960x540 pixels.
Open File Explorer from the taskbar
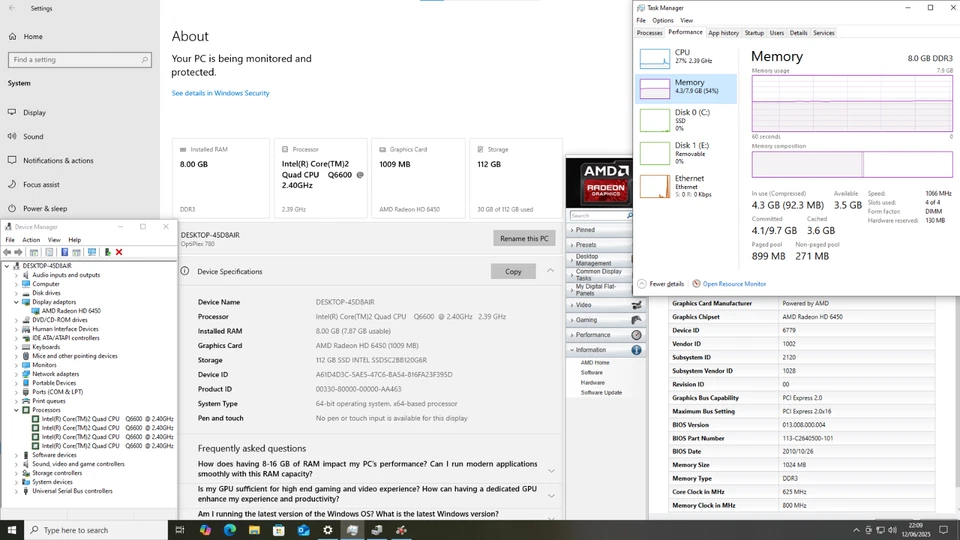[254, 530]
